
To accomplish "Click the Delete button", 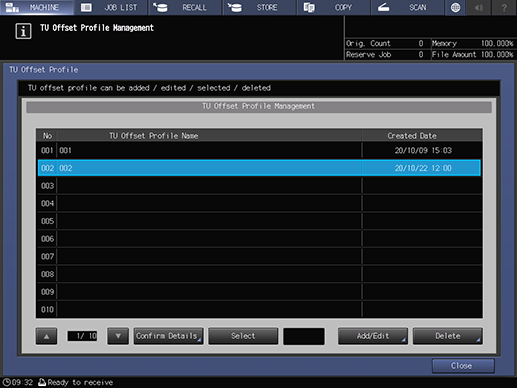I will [447, 336].
